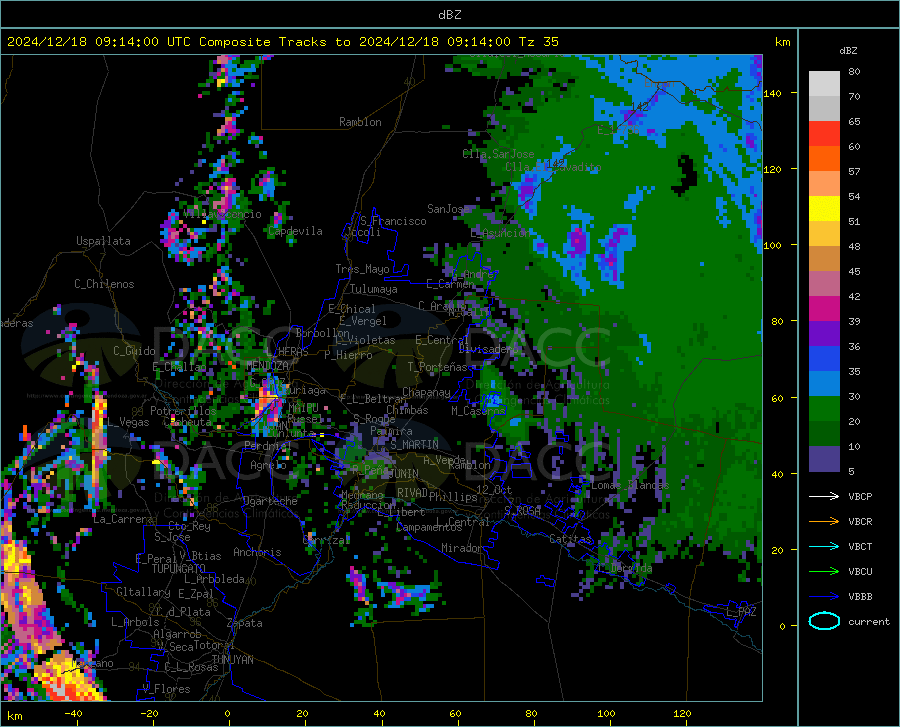Select the Ugarteche place label

[x=270, y=501]
